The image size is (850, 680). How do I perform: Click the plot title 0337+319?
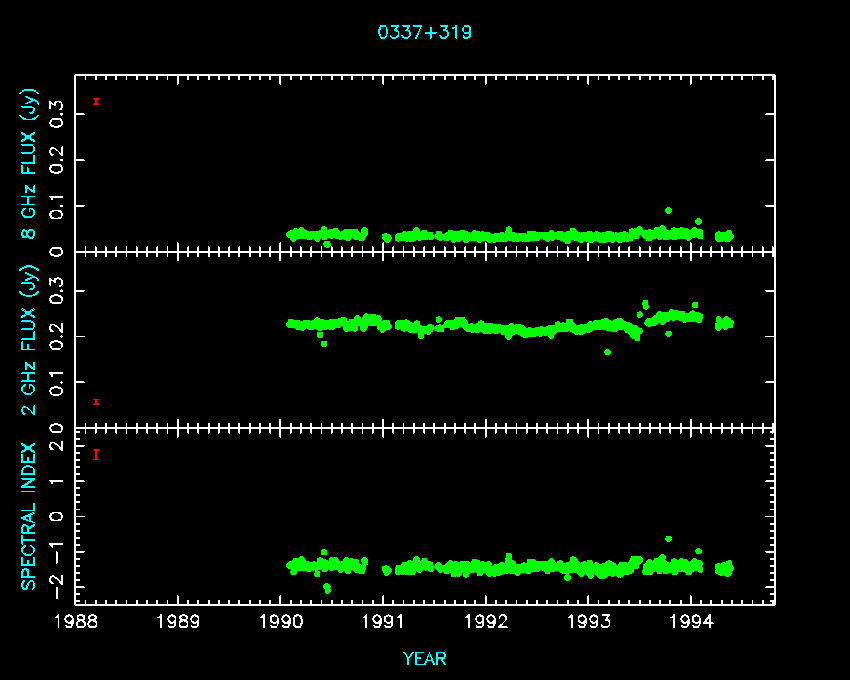[424, 32]
